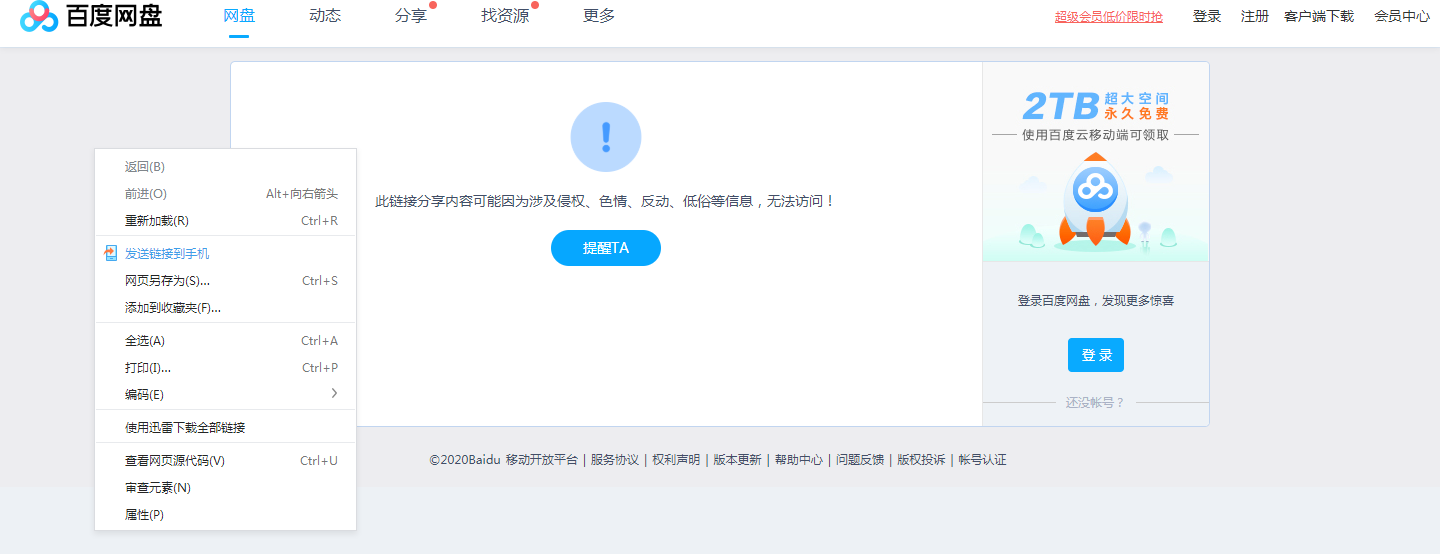1440x554 pixels.
Task: Click the 此链接分享内容 warning message text
Action: click(605, 201)
